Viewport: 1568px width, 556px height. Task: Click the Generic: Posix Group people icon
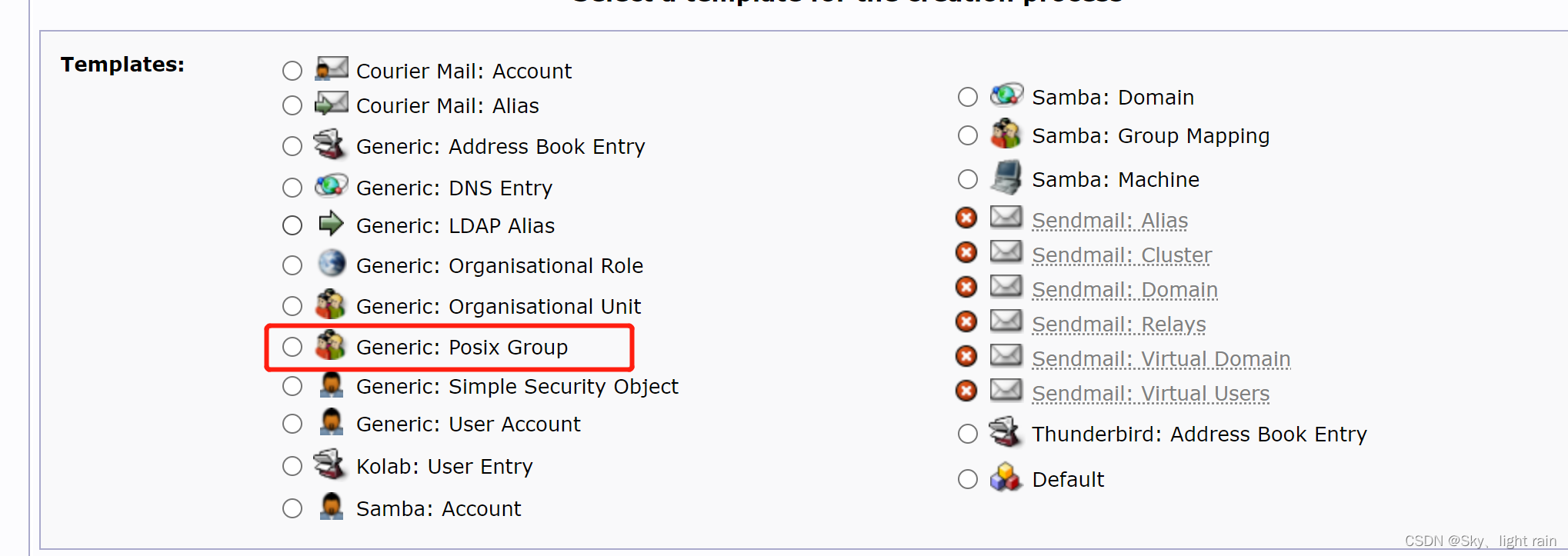pos(331,345)
